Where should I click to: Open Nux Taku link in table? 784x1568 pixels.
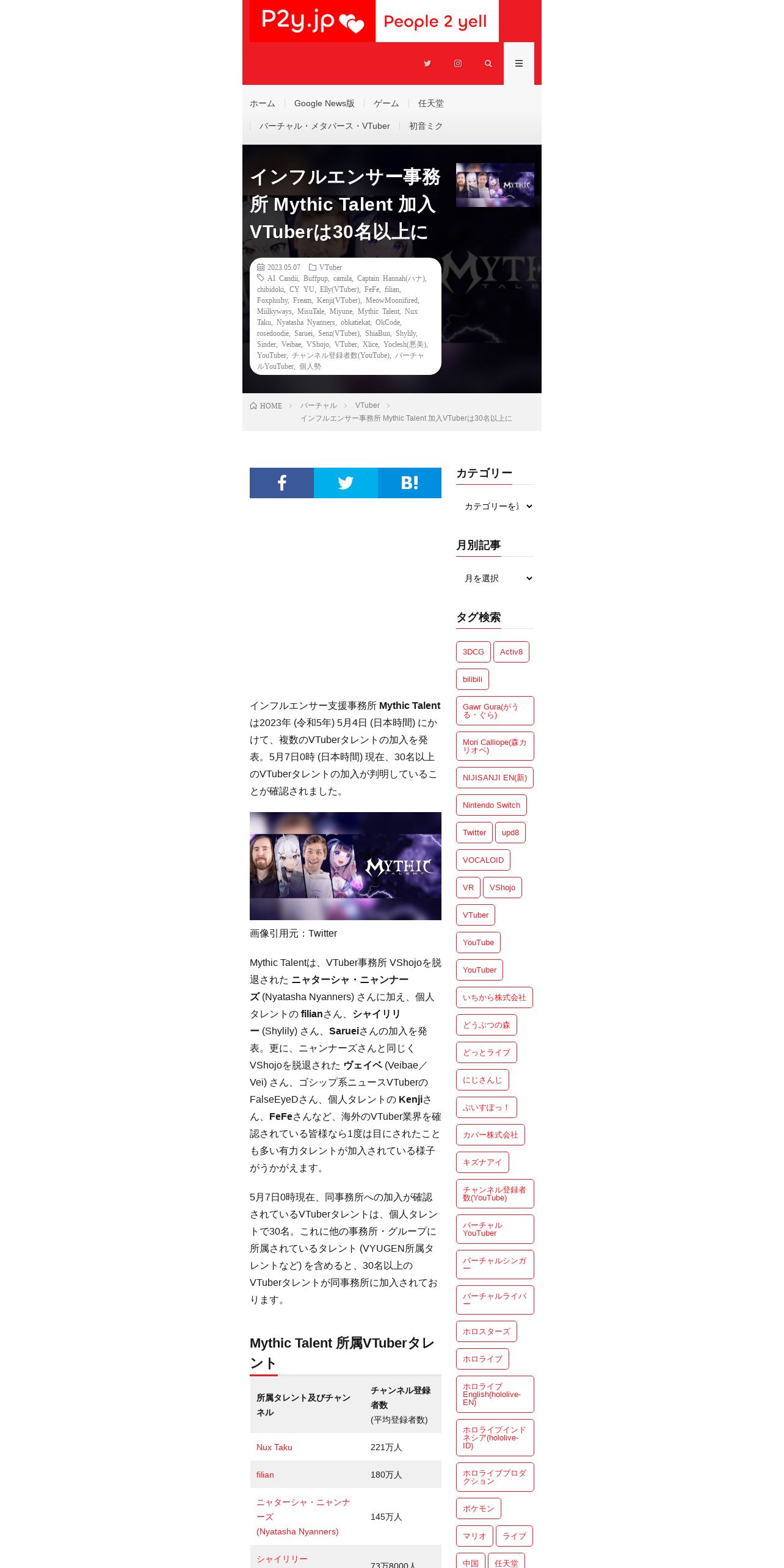click(274, 1448)
